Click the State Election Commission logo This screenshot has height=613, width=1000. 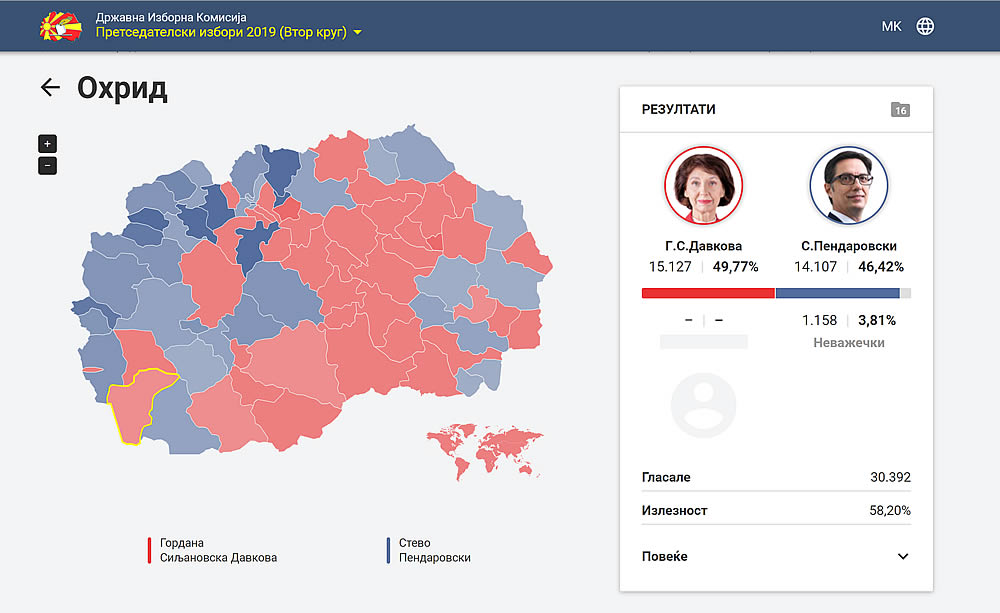[x=60, y=27]
